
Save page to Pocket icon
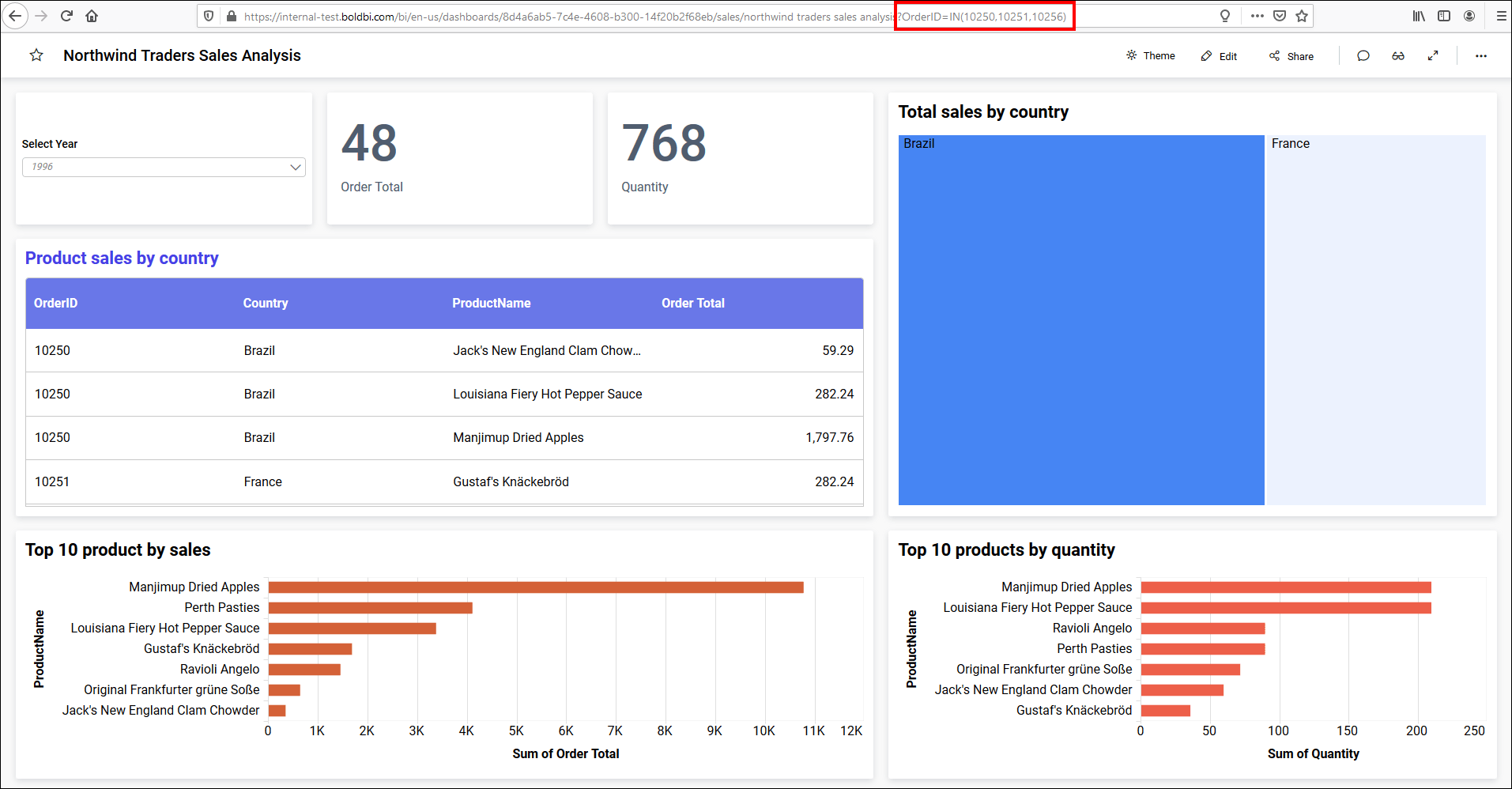[1280, 16]
